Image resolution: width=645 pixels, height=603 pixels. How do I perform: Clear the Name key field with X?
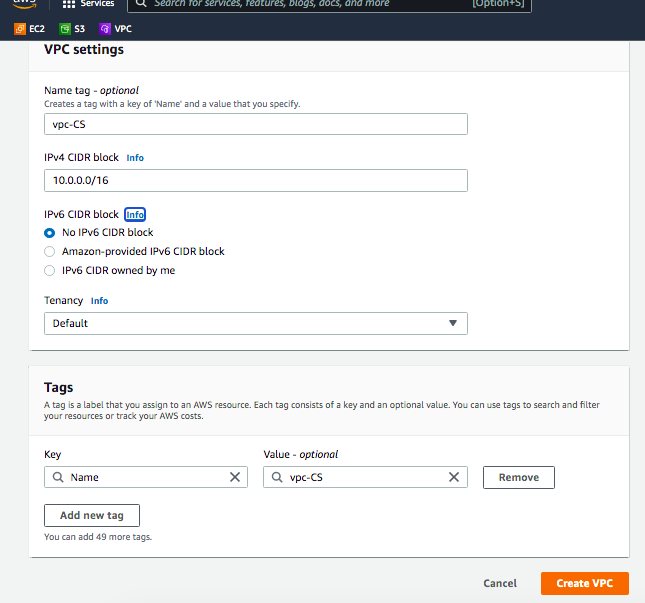pos(235,477)
